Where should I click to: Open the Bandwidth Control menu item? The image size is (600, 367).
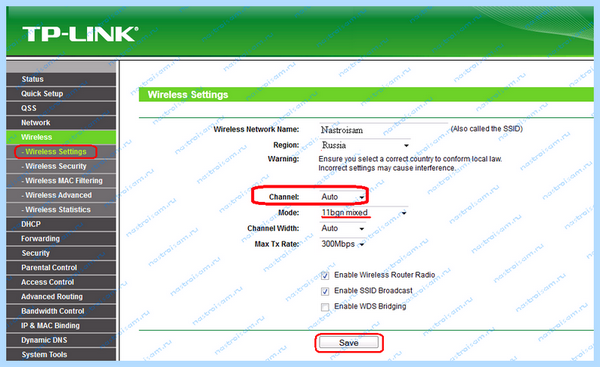tap(61, 312)
